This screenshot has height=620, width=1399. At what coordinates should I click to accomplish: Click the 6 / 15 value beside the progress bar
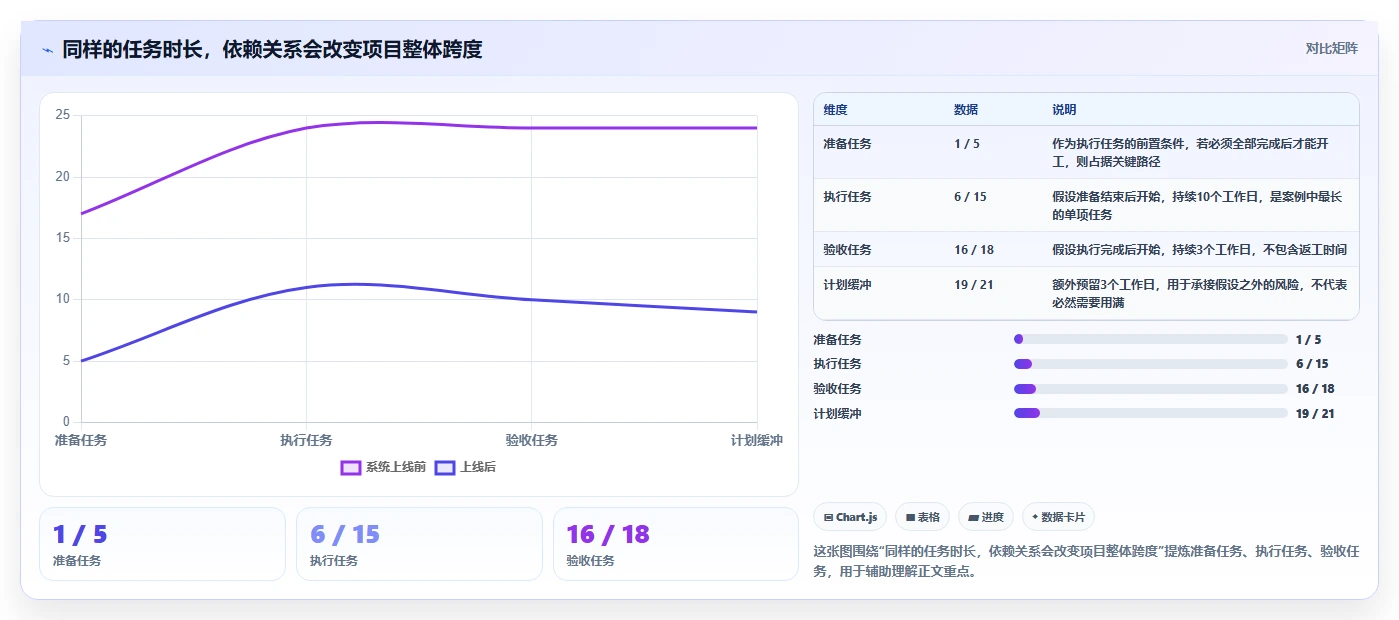pos(1312,364)
